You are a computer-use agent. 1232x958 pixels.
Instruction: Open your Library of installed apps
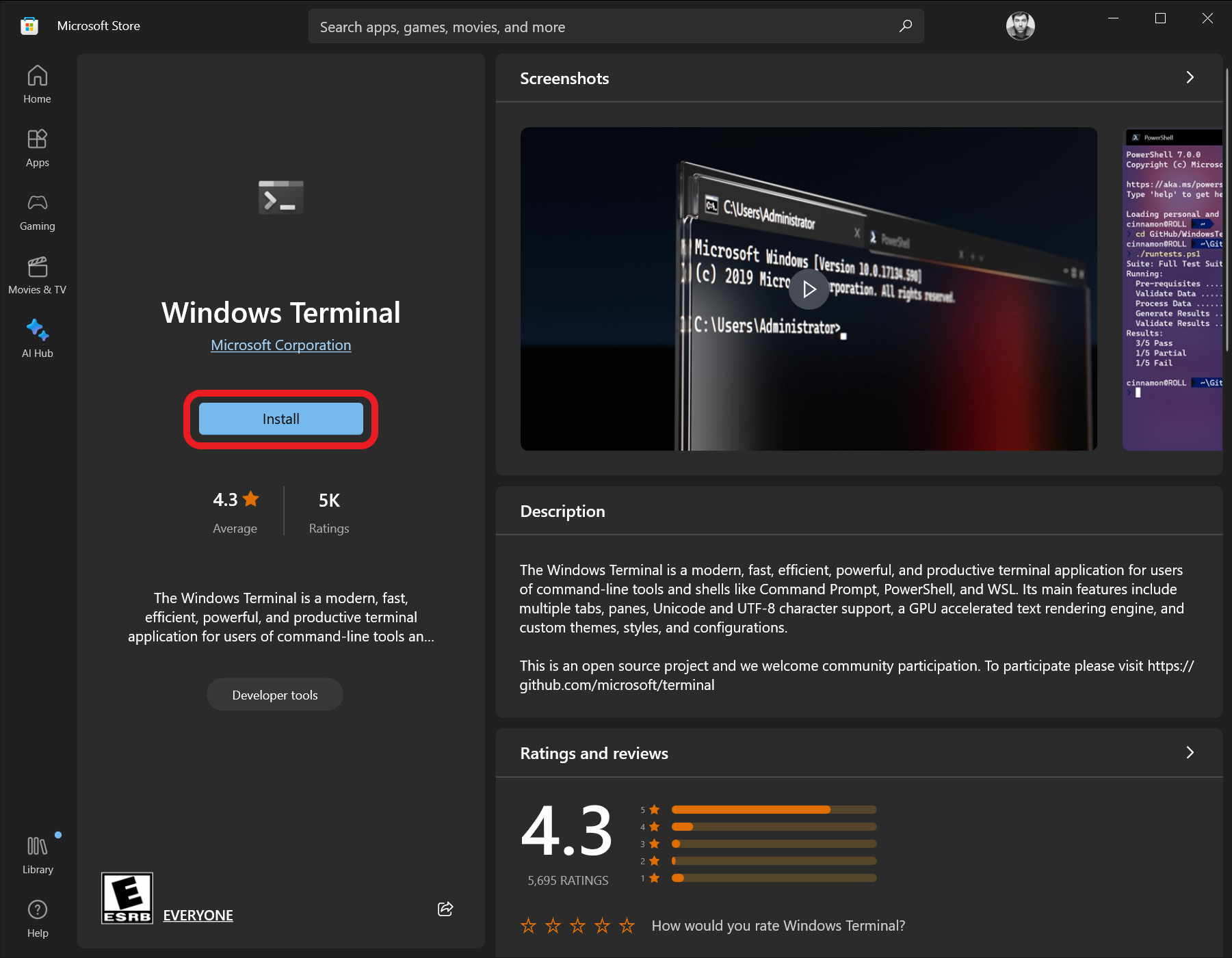37,854
